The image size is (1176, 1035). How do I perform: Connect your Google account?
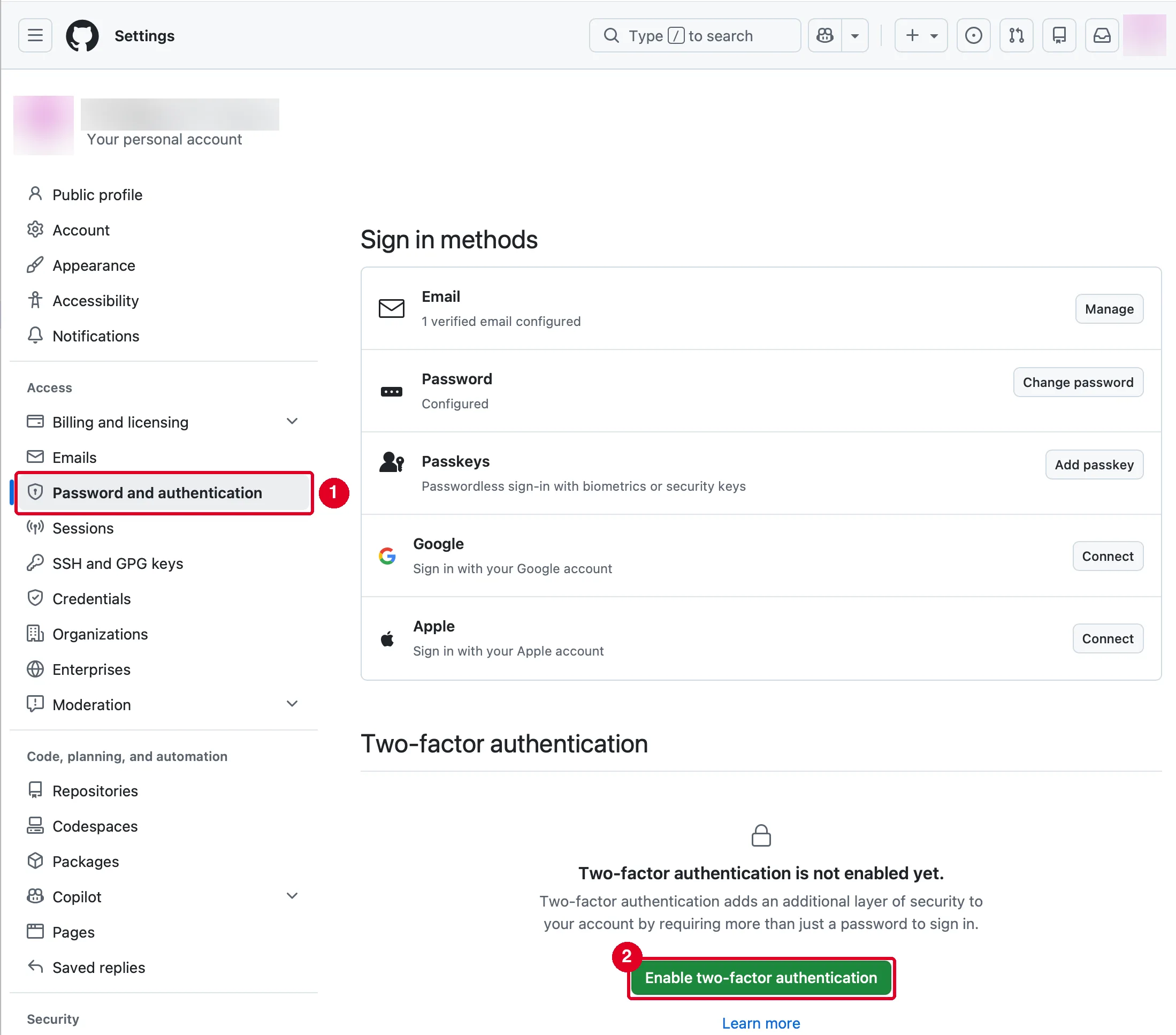(x=1108, y=556)
